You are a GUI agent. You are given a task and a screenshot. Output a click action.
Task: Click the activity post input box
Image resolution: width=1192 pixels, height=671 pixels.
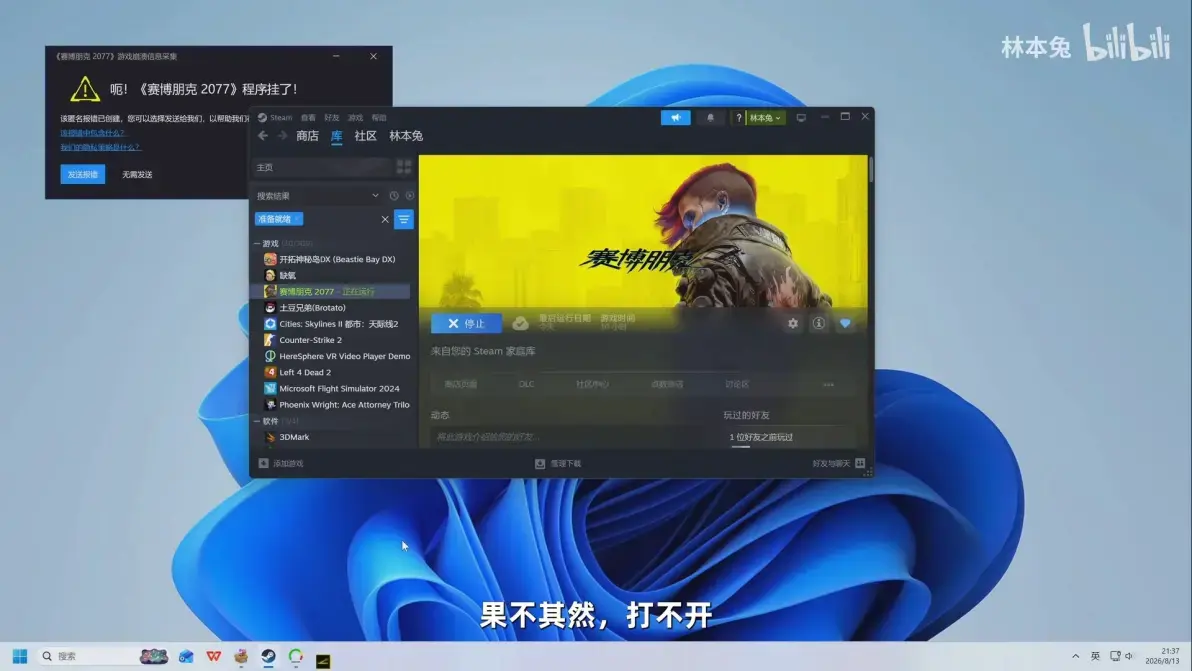click(570, 437)
